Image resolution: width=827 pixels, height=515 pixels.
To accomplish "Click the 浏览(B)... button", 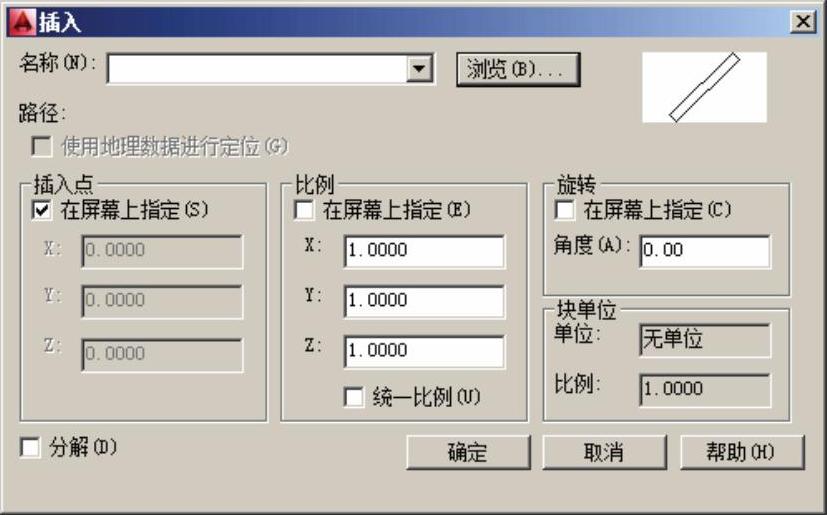I will pyautogui.click(x=517, y=69).
